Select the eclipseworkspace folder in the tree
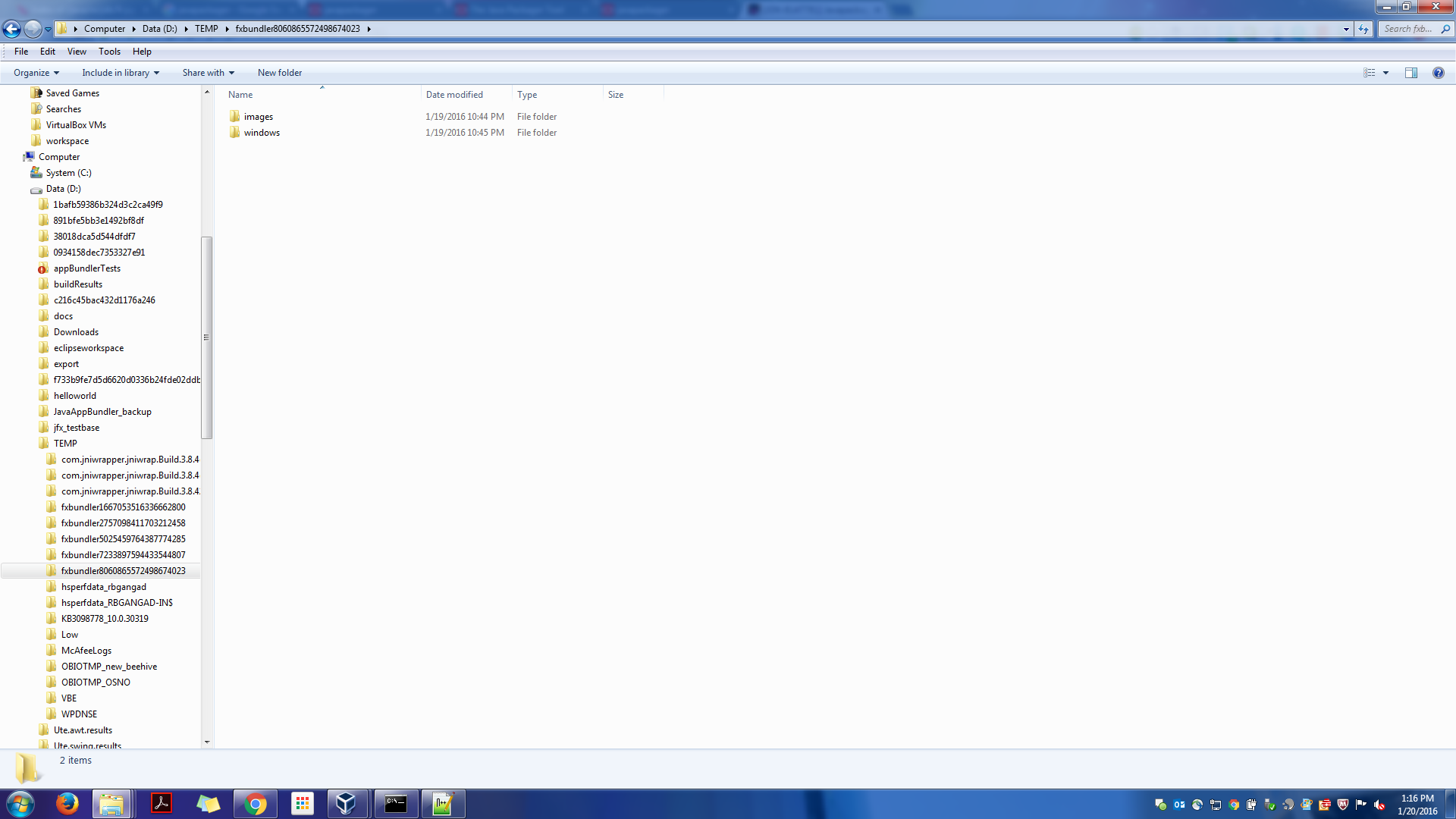The image size is (1456, 819). point(88,348)
